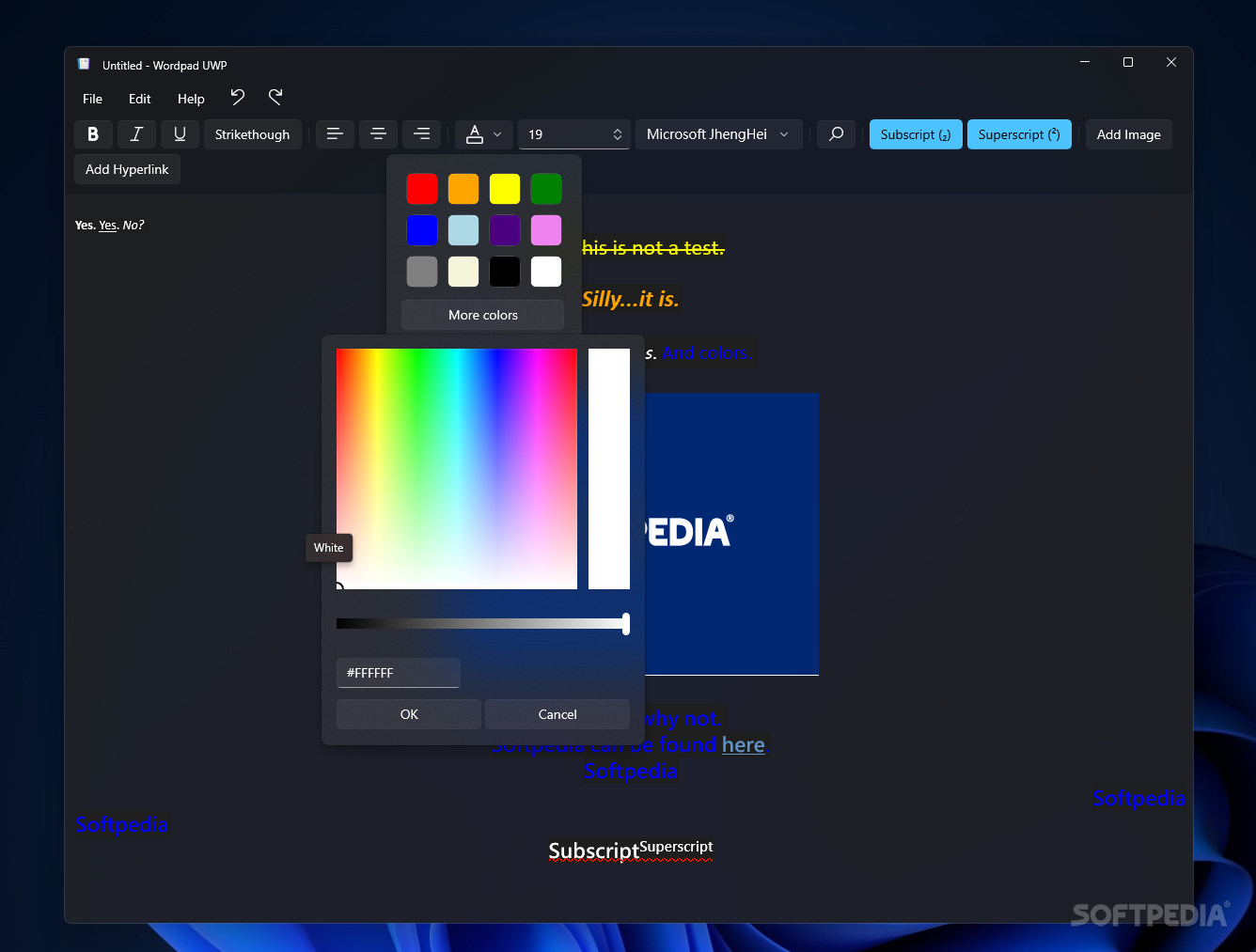Toggle bold formatting

93,134
